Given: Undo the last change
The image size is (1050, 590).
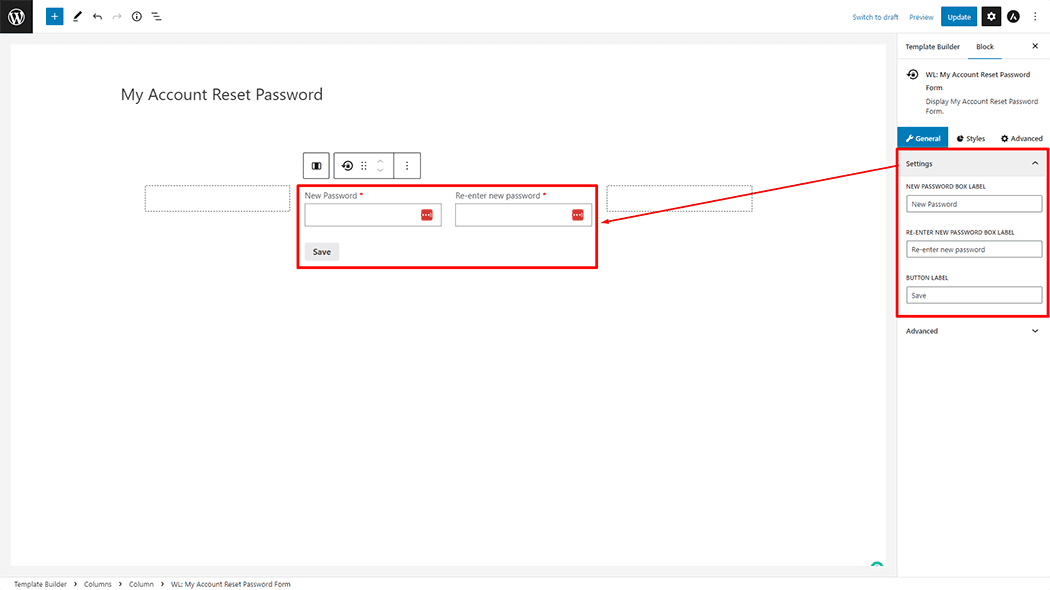Looking at the screenshot, I should pyautogui.click(x=97, y=16).
